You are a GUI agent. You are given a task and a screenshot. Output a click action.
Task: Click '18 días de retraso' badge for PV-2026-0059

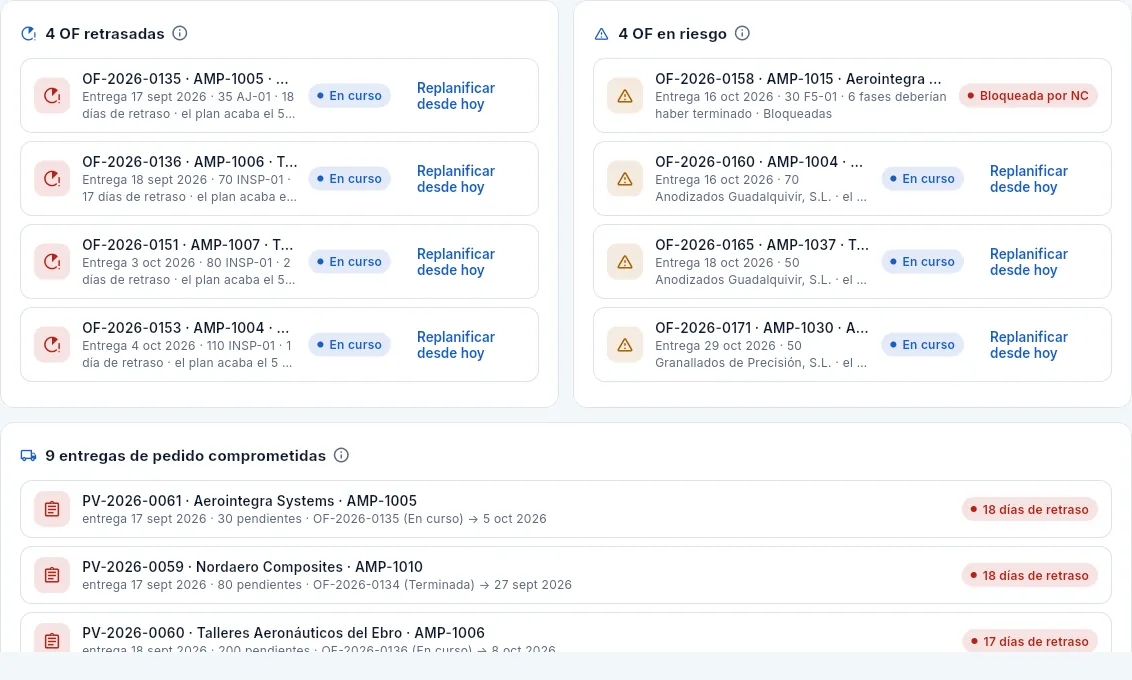[1029, 575]
